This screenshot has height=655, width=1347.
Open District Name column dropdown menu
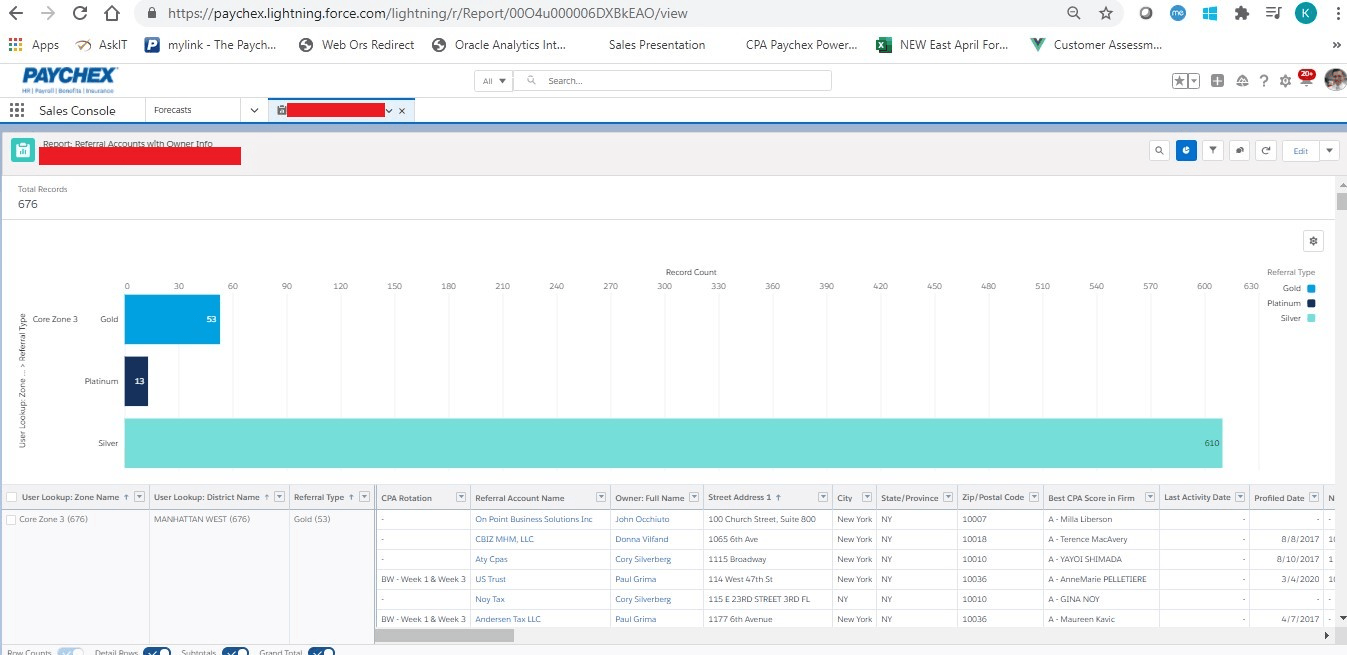click(x=279, y=497)
